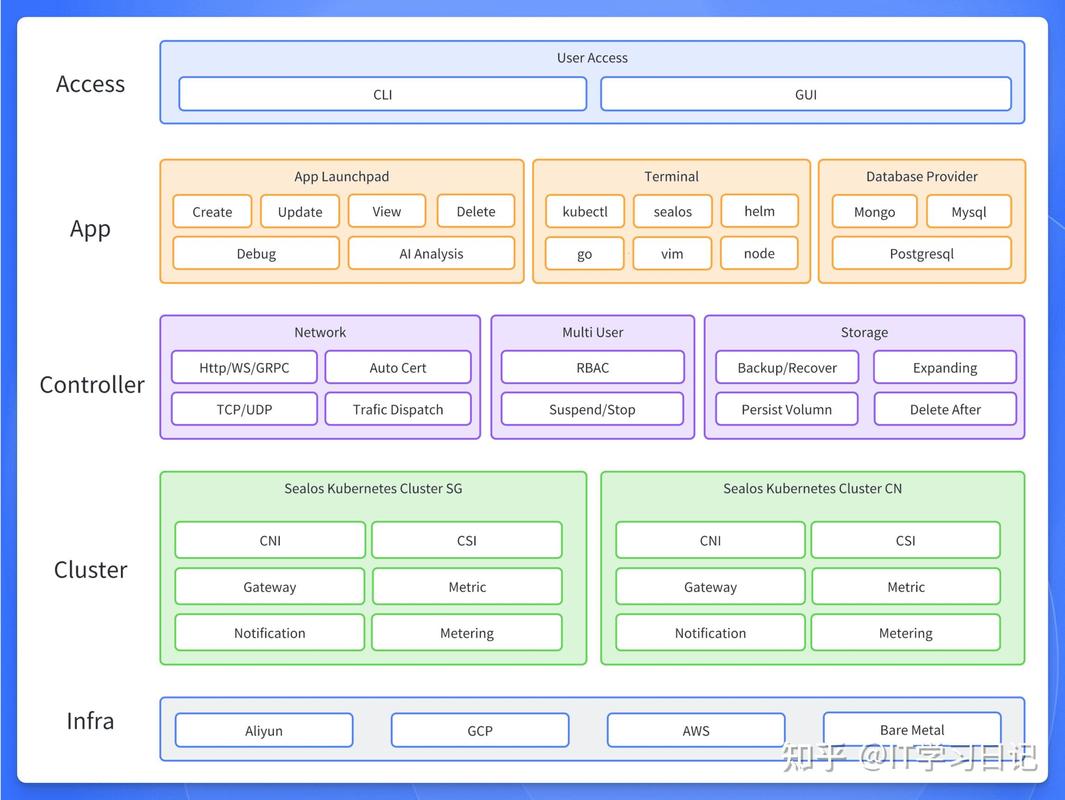Select Backup/Recover in Storage
Screen dimensions: 1065x800
click(x=787, y=367)
